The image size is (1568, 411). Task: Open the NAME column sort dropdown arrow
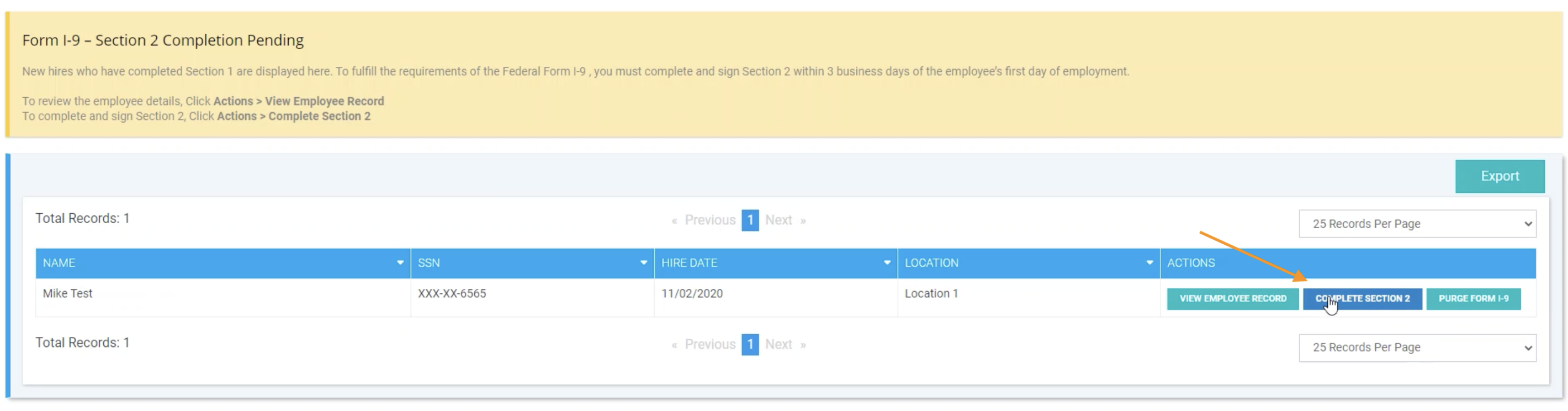(400, 262)
